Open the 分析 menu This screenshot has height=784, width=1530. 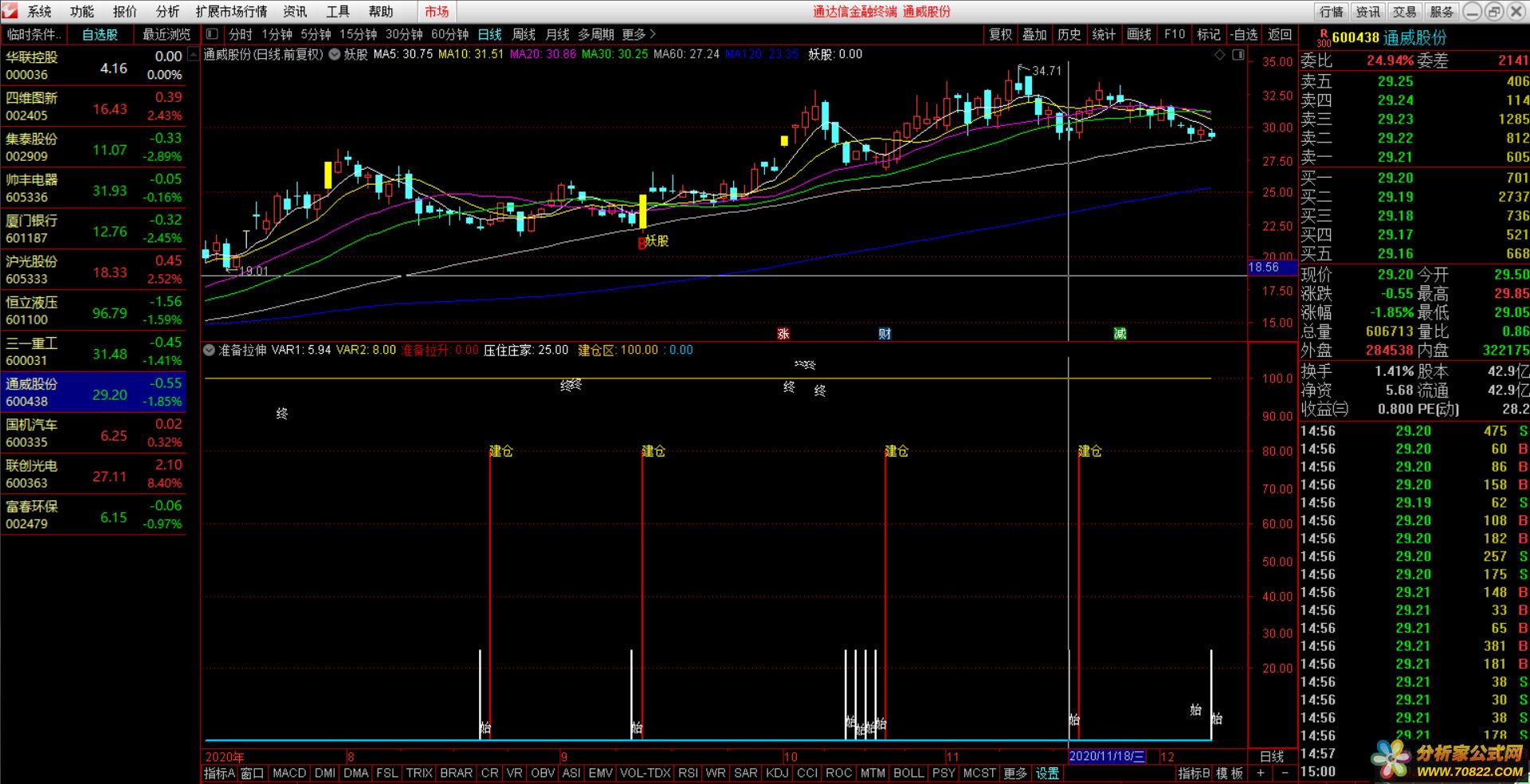click(167, 11)
